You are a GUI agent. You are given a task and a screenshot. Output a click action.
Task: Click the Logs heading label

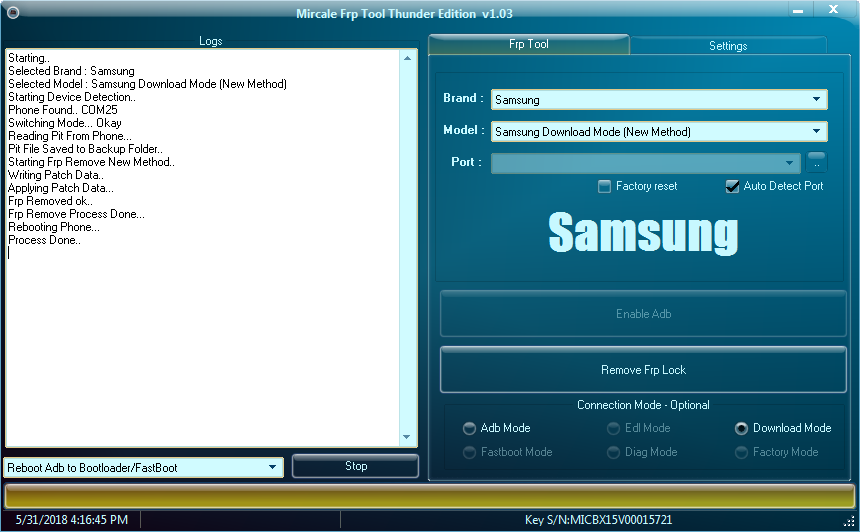(211, 41)
